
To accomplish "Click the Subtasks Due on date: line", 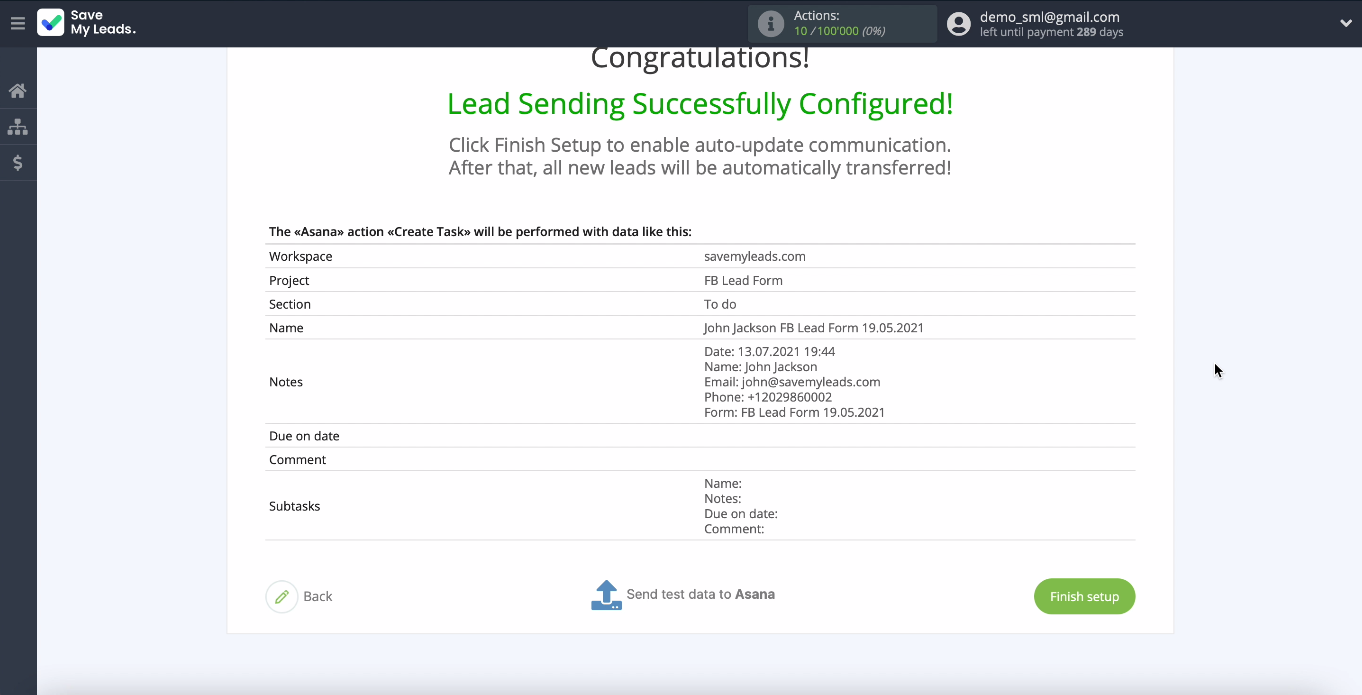I will point(741,514).
